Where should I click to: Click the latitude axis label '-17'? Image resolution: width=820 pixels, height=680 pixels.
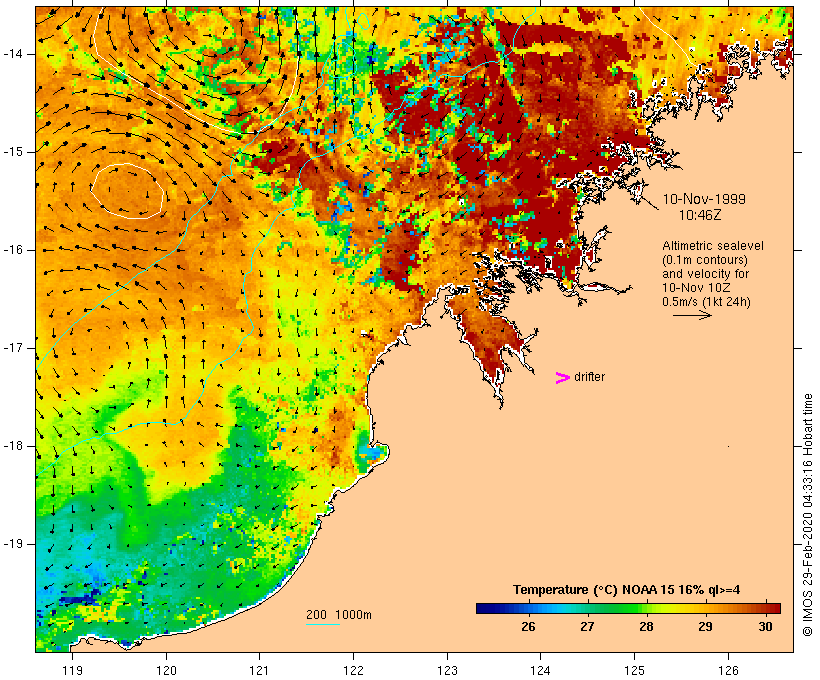coord(13,348)
